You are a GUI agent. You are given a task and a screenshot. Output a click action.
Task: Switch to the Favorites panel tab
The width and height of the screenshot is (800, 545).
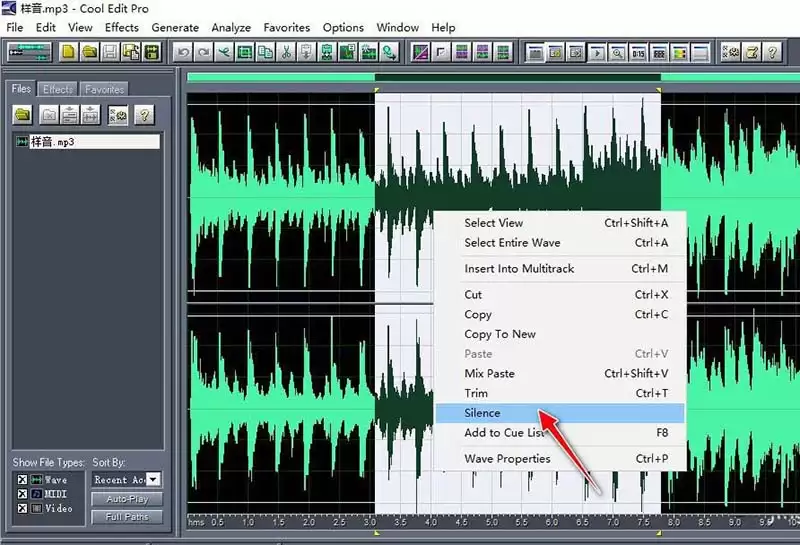tap(104, 89)
